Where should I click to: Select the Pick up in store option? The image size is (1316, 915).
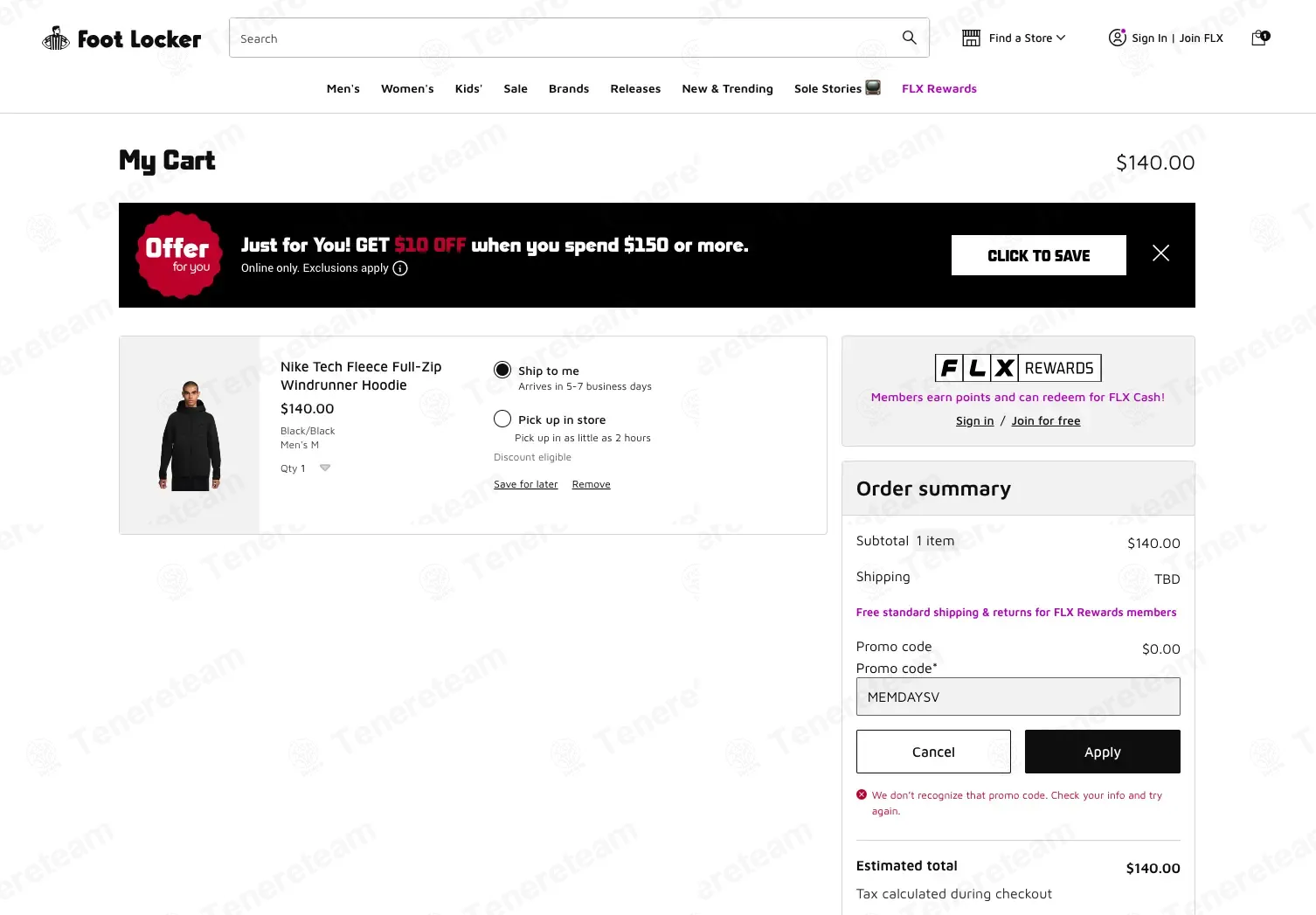coord(502,419)
